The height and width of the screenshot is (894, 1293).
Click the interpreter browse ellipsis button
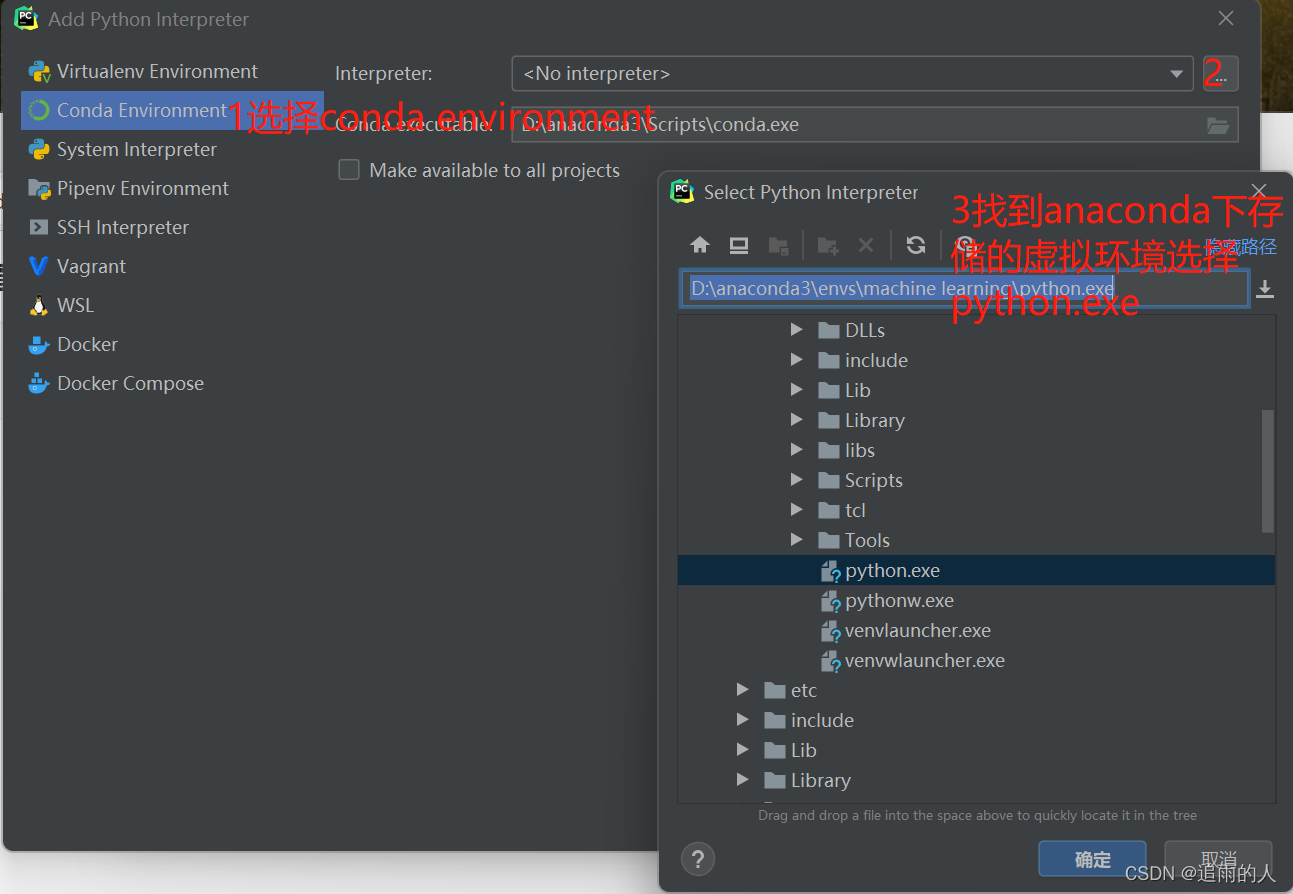click(x=1220, y=74)
